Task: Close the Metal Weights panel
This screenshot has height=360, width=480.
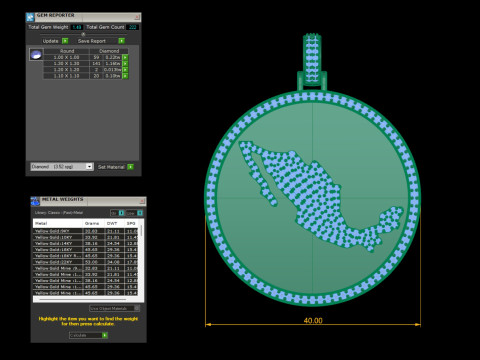Action: pos(142,201)
